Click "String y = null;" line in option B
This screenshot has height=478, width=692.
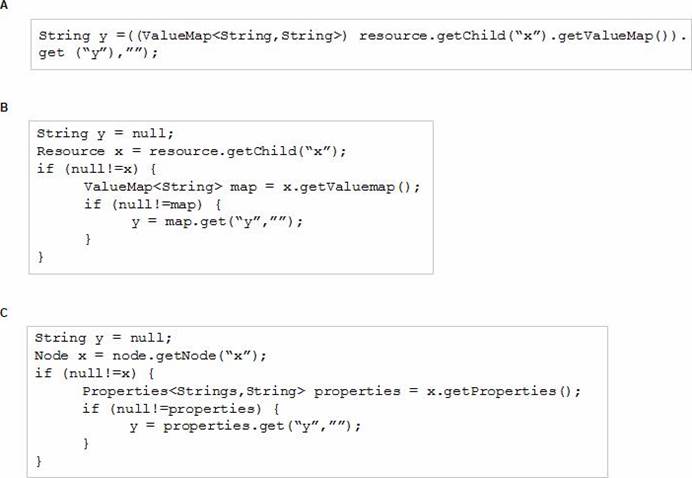pos(105,134)
